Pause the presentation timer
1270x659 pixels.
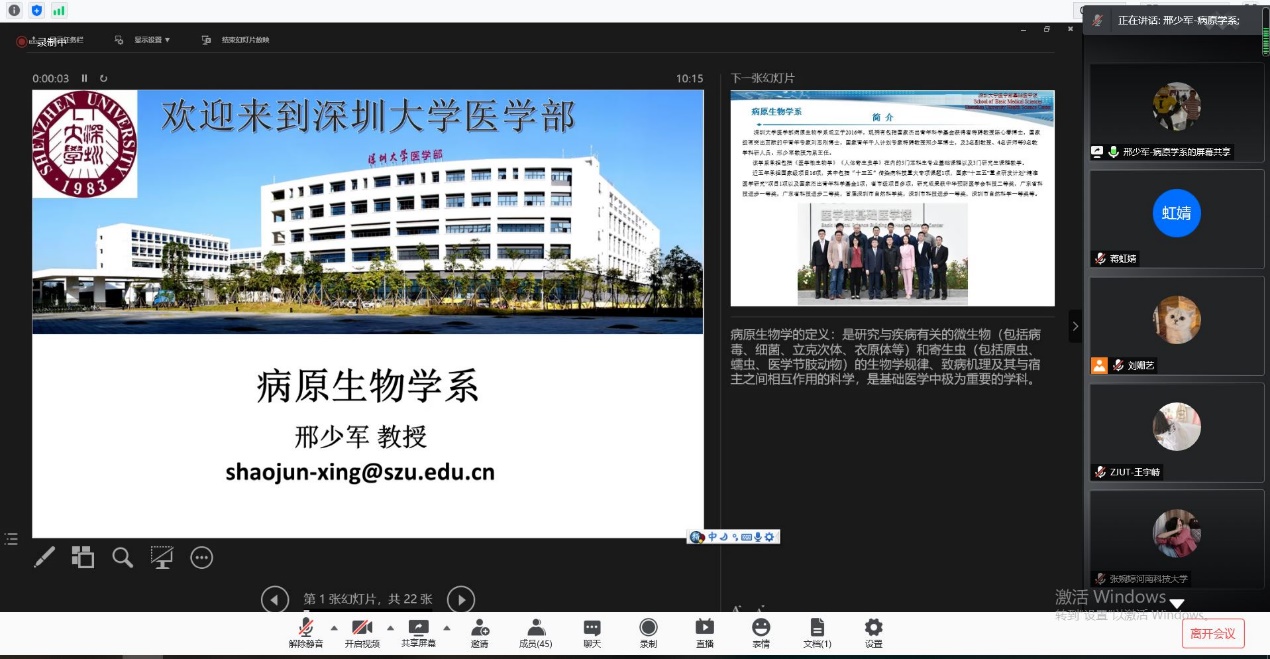point(85,78)
